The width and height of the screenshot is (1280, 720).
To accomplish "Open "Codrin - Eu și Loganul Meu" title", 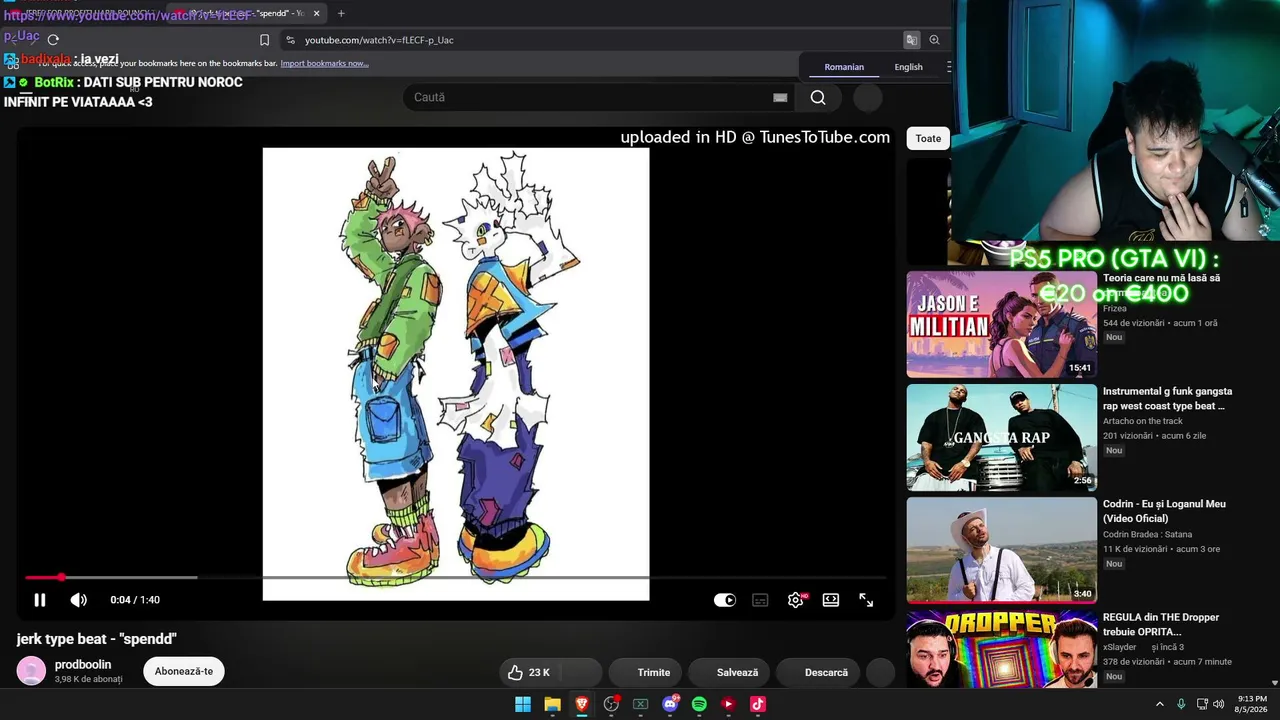I will [1164, 511].
